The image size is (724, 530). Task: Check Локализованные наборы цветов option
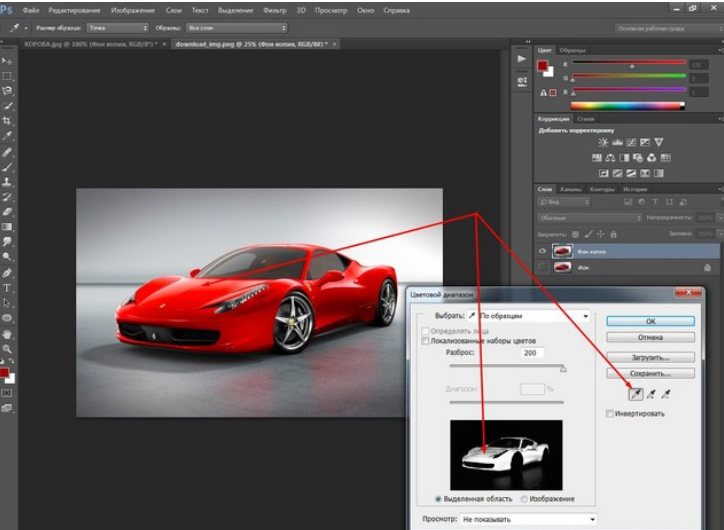tap(425, 341)
